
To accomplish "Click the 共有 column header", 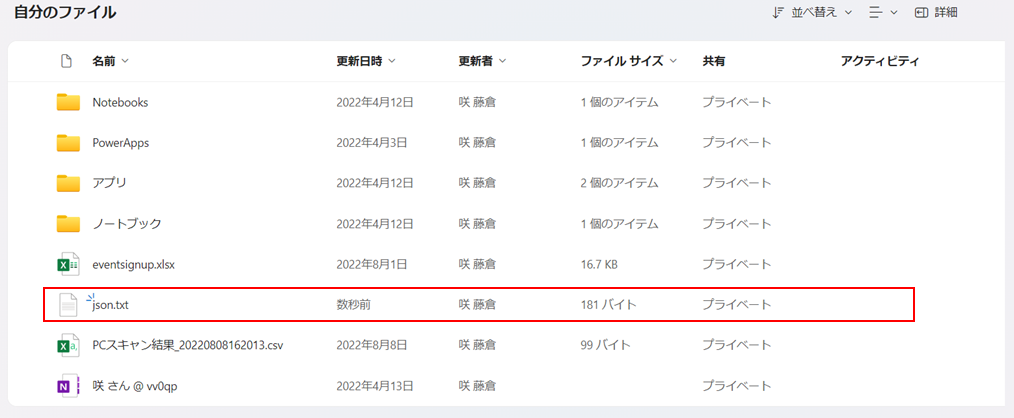I will (x=714, y=61).
